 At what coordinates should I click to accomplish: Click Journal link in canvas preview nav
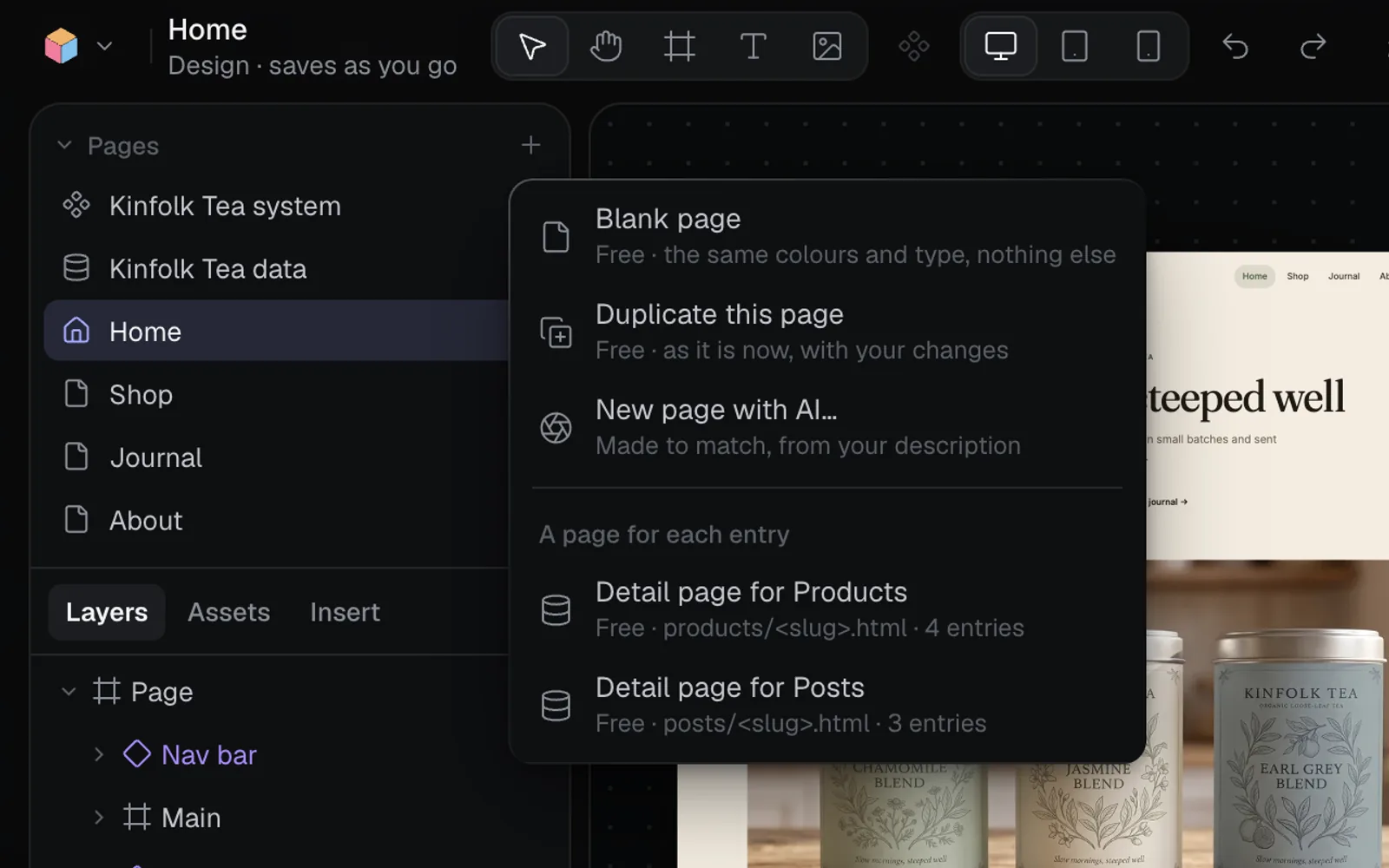[x=1344, y=276]
